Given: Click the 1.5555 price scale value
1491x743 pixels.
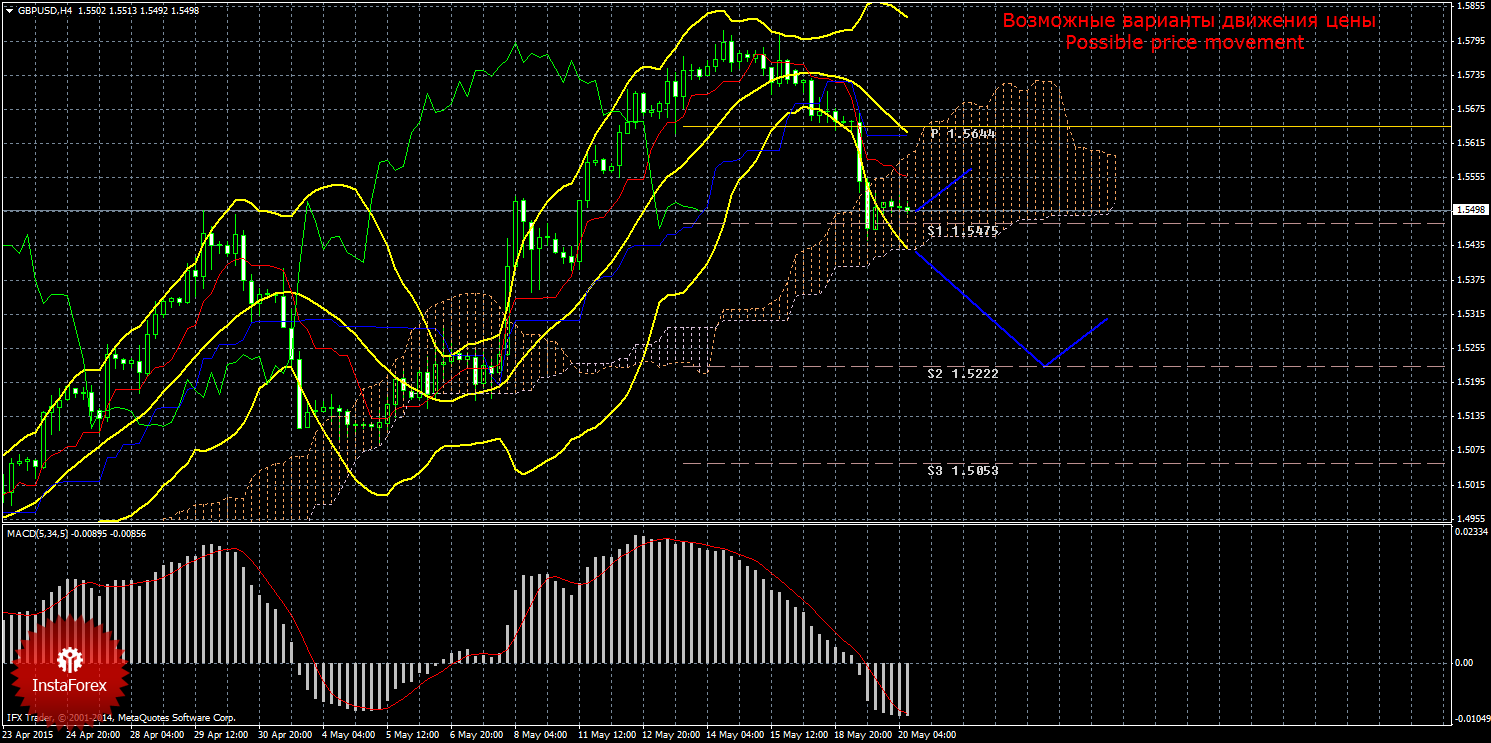Looking at the screenshot, I should tap(1469, 177).
